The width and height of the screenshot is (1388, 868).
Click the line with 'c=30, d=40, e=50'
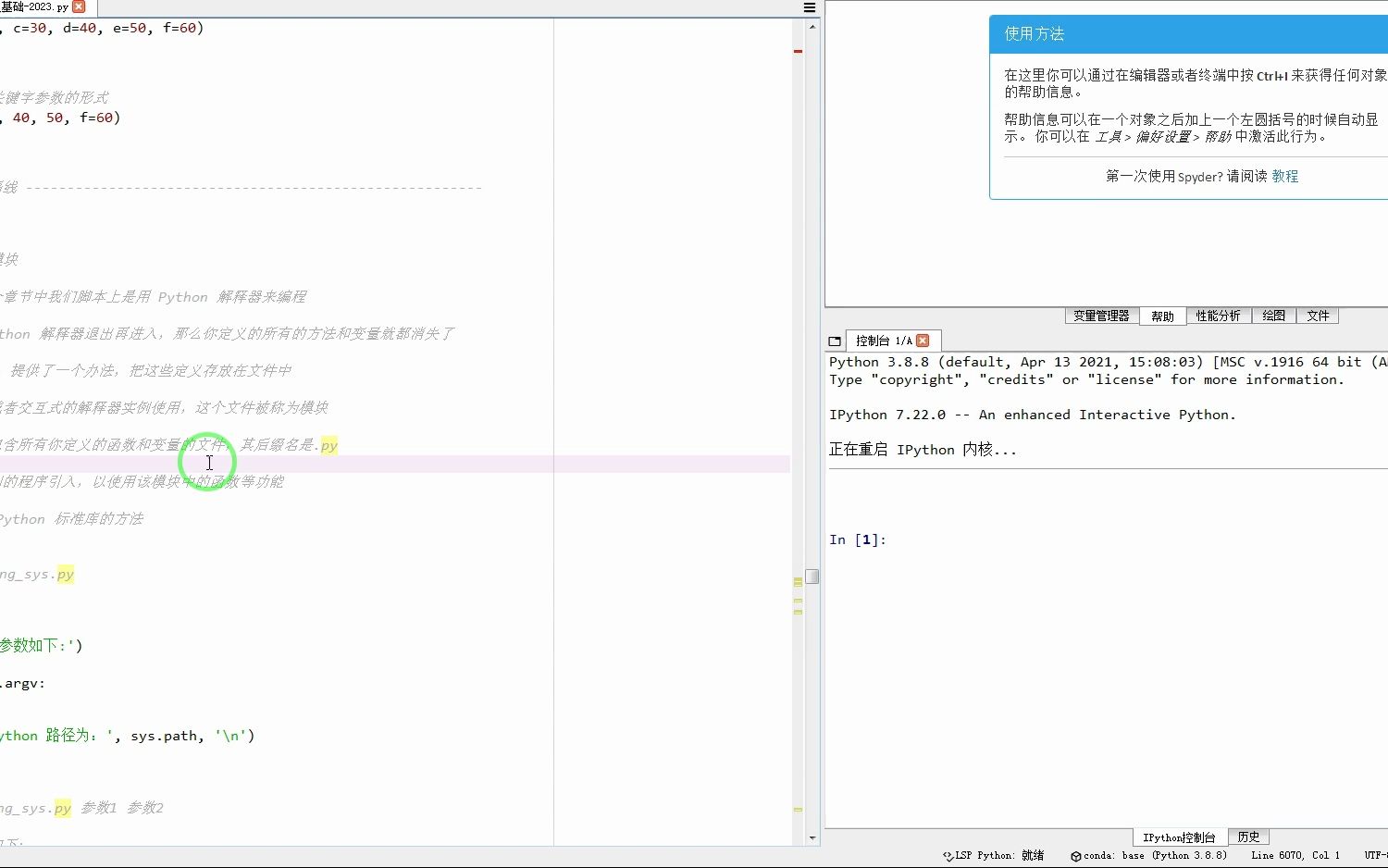102,28
